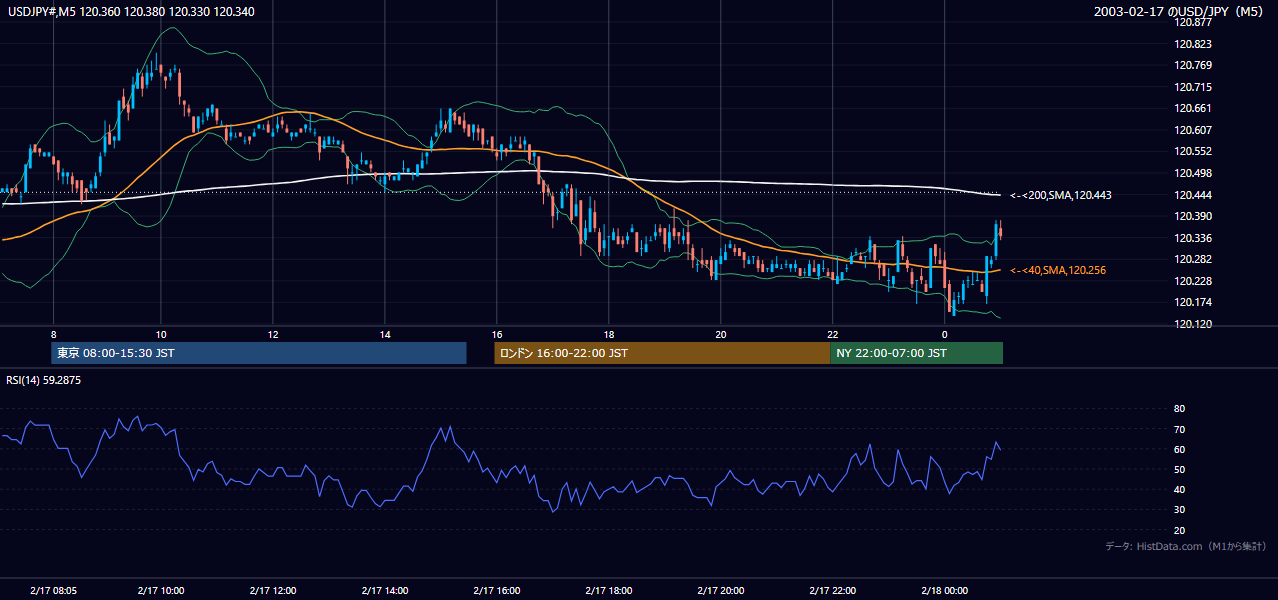1278x600 pixels.
Task: Click price axis label 120.823
Action: click(x=1193, y=44)
